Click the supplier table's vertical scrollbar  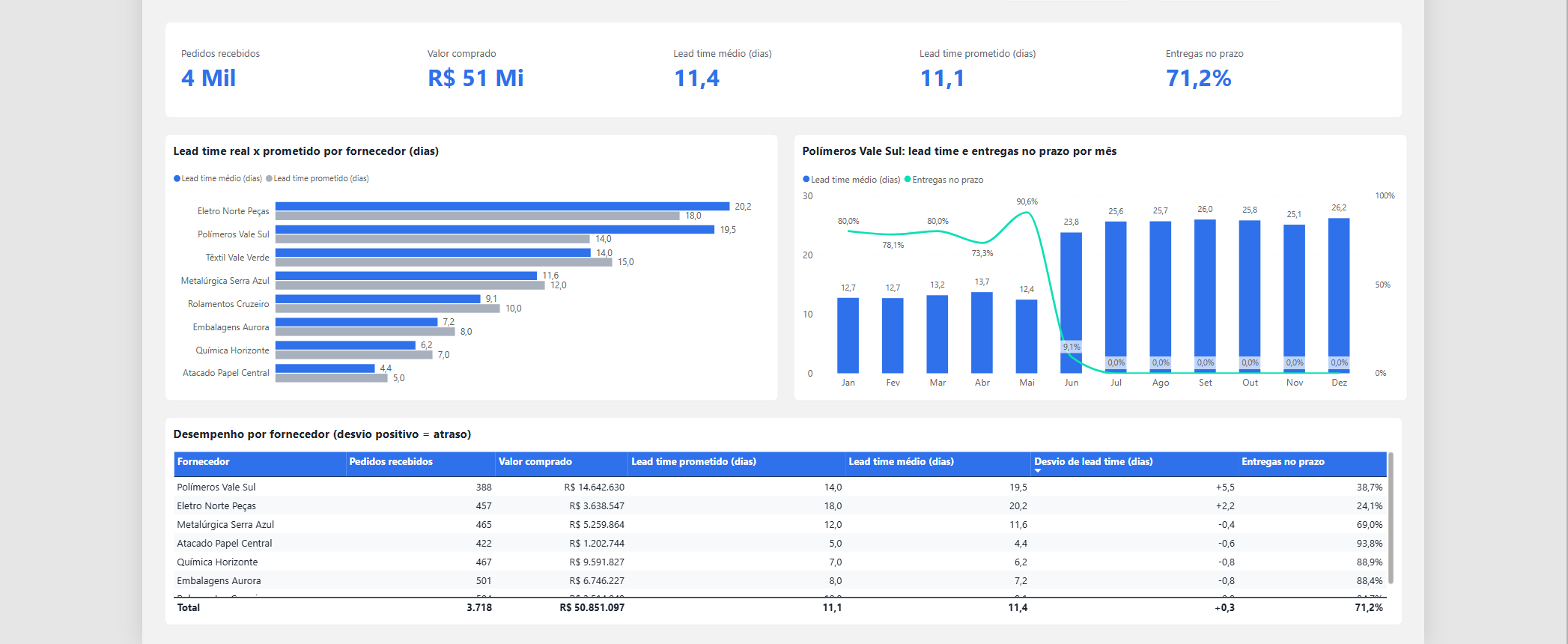point(1391,517)
